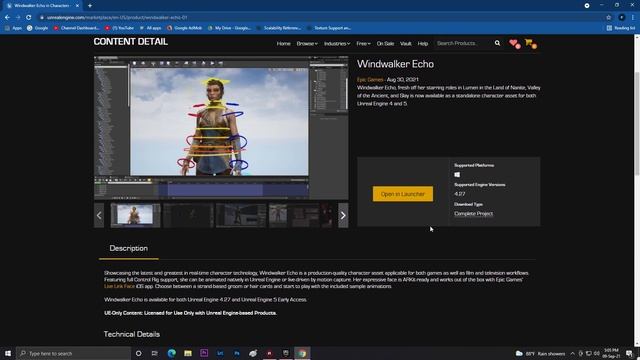Open the Help menu item
The image size is (640, 360).
tap(423, 44)
